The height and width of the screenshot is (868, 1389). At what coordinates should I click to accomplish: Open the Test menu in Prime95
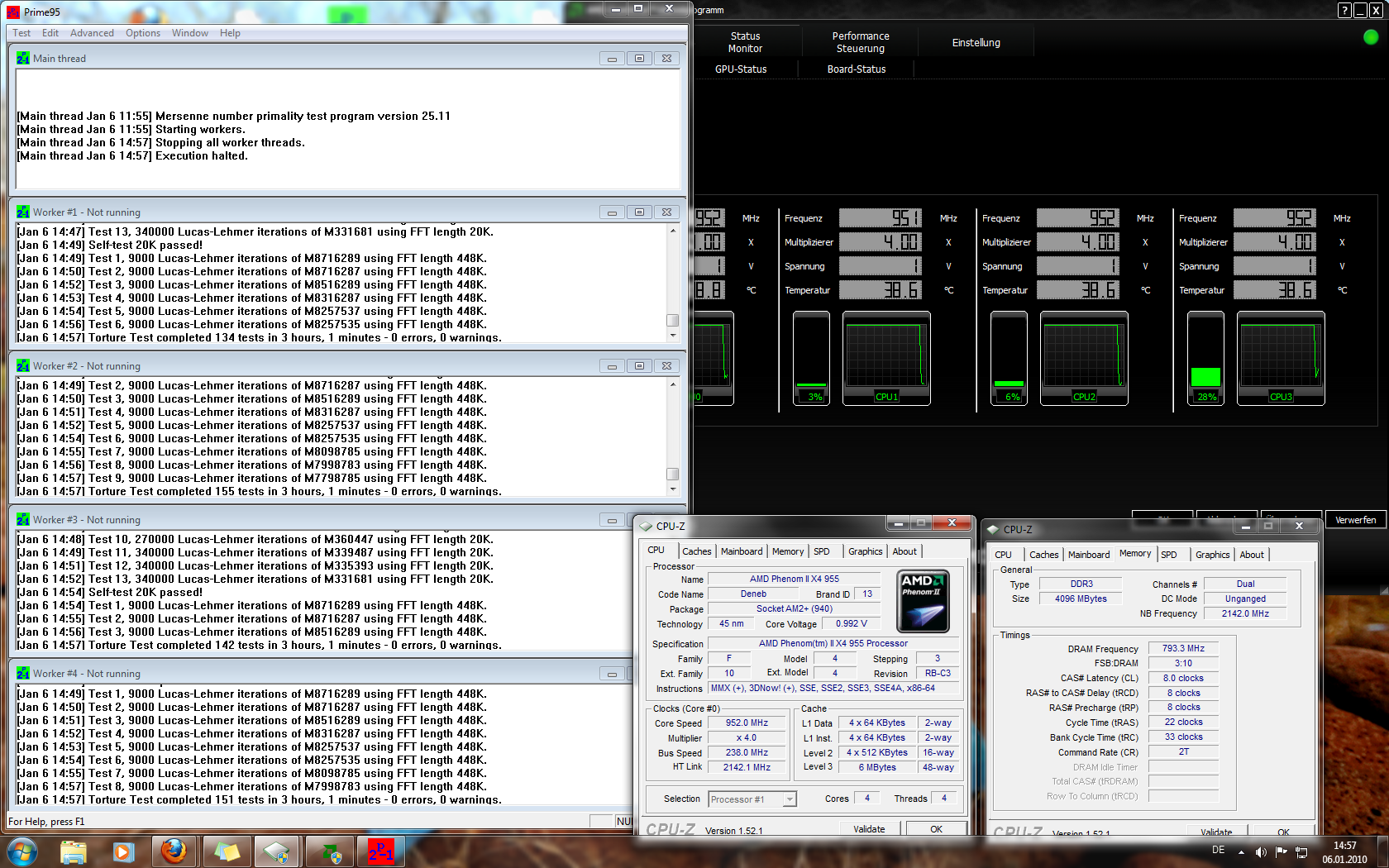tap(21, 33)
